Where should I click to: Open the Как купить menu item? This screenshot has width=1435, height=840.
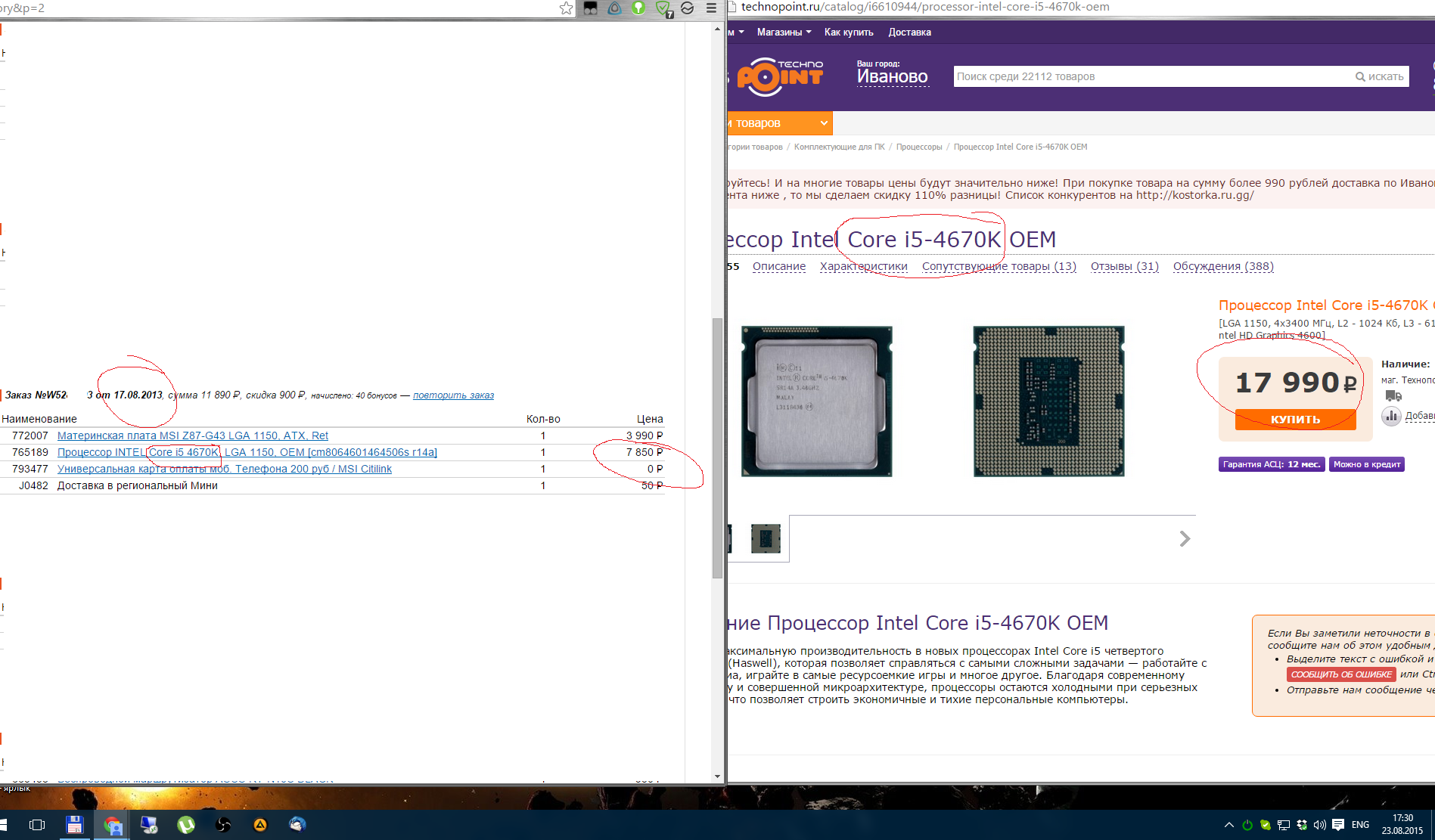[x=849, y=33]
